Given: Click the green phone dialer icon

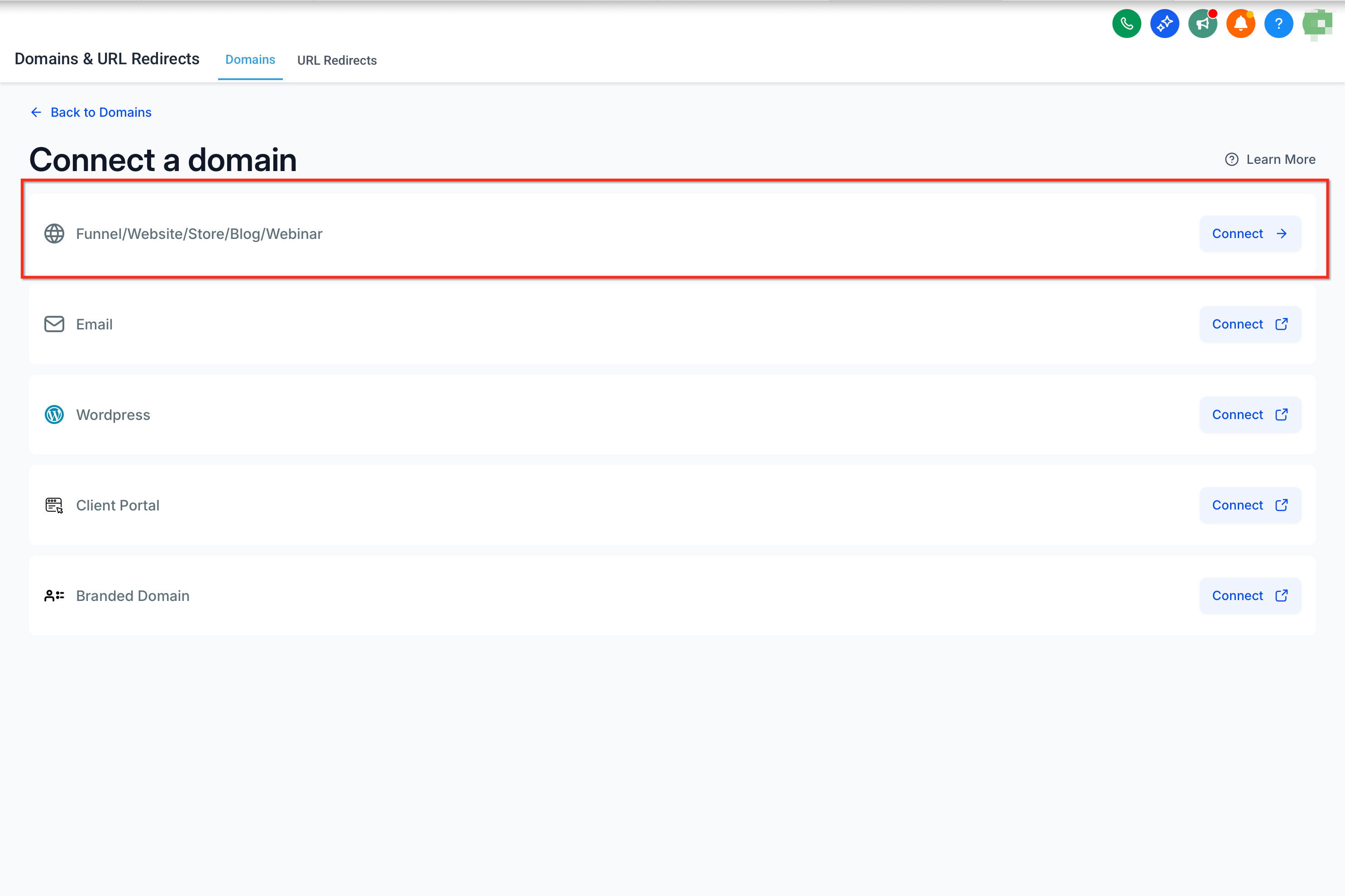Looking at the screenshot, I should pyautogui.click(x=1126, y=24).
